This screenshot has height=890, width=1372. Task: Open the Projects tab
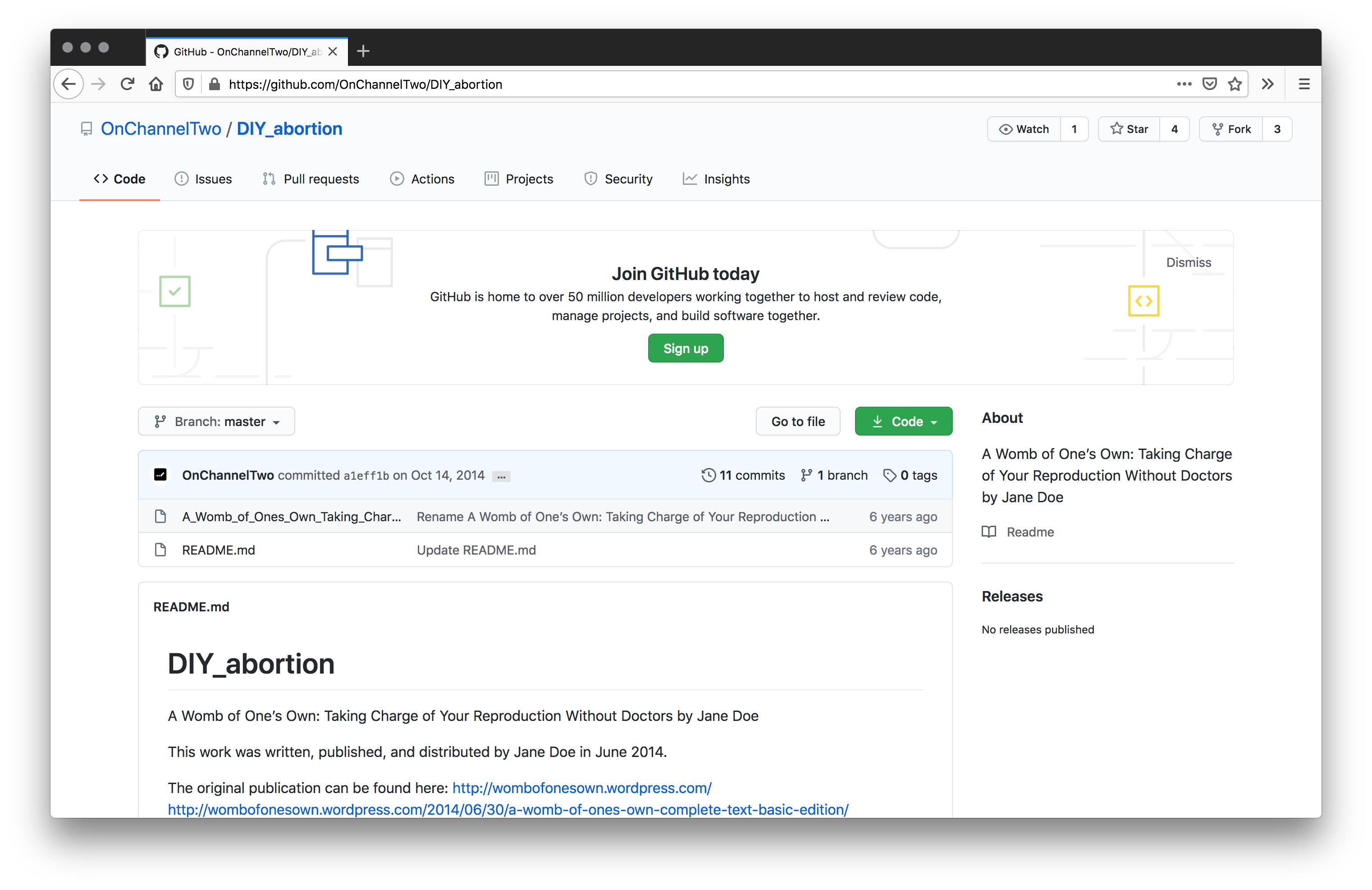tap(519, 179)
